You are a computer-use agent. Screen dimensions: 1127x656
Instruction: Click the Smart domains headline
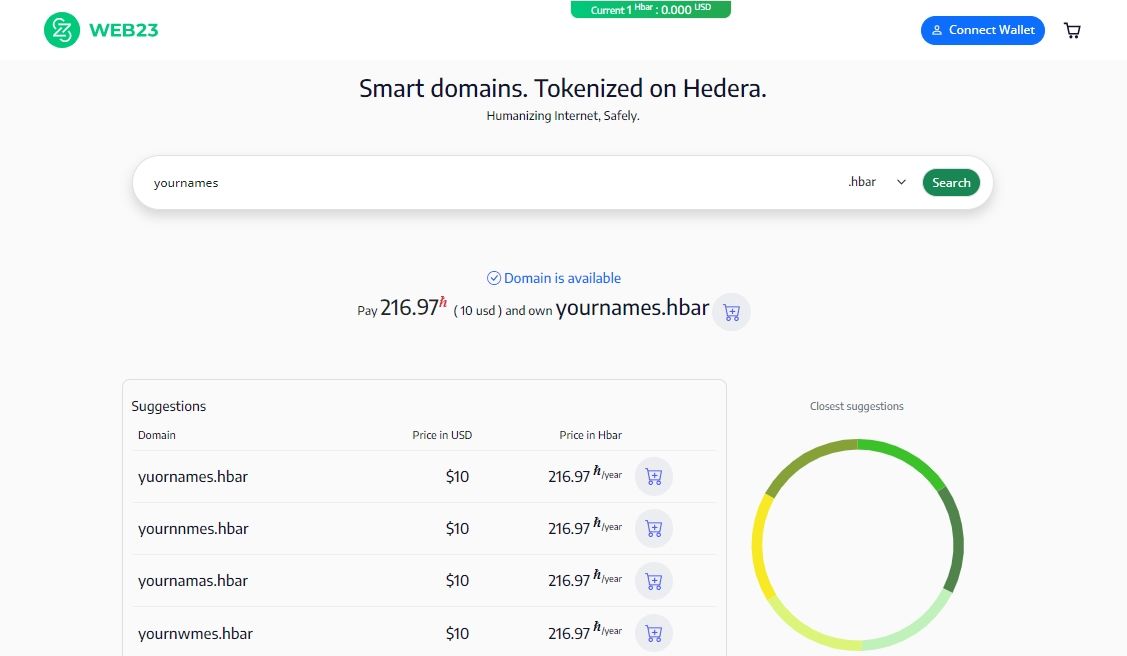(563, 88)
